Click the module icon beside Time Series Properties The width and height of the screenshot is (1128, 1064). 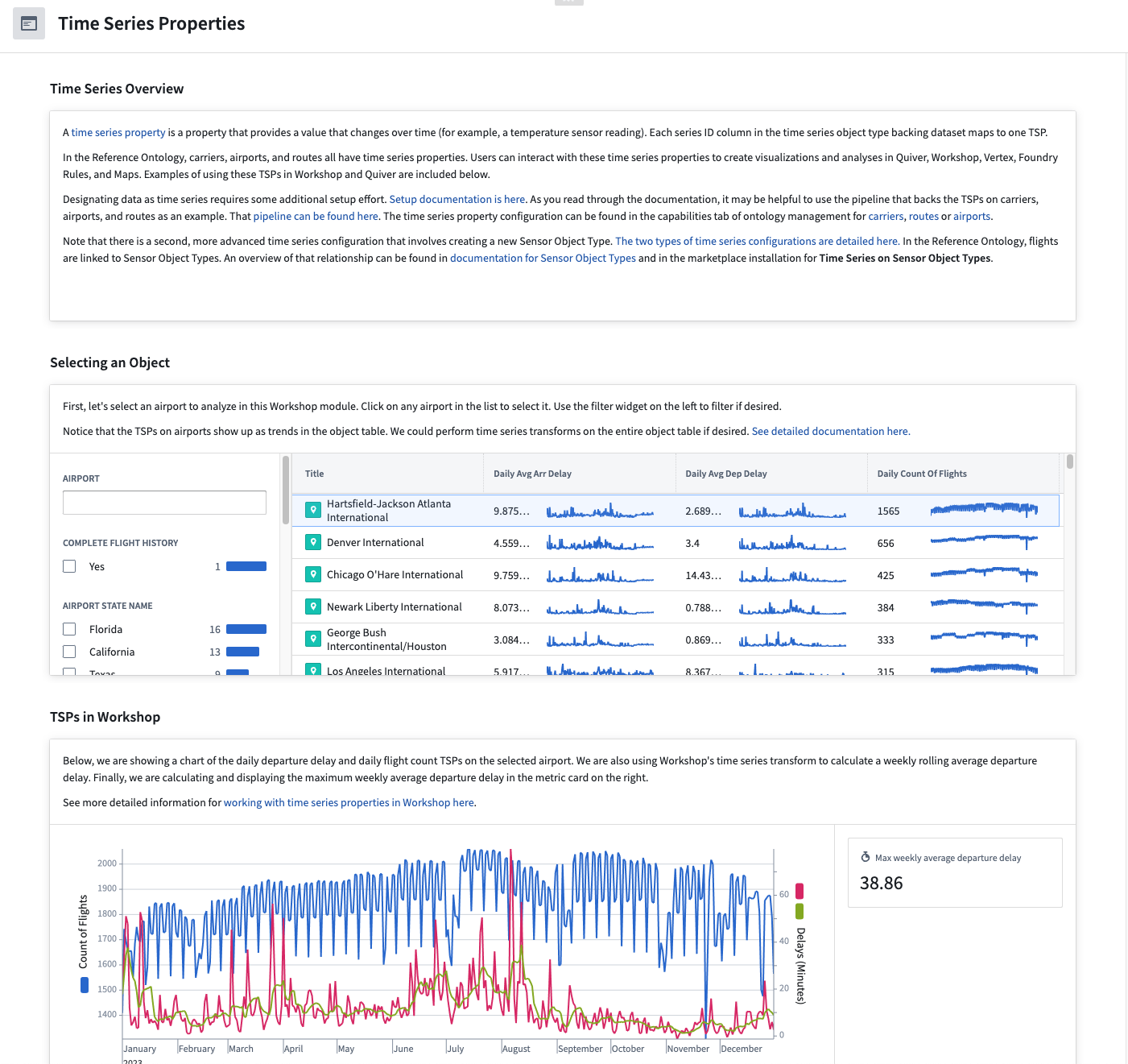(29, 23)
